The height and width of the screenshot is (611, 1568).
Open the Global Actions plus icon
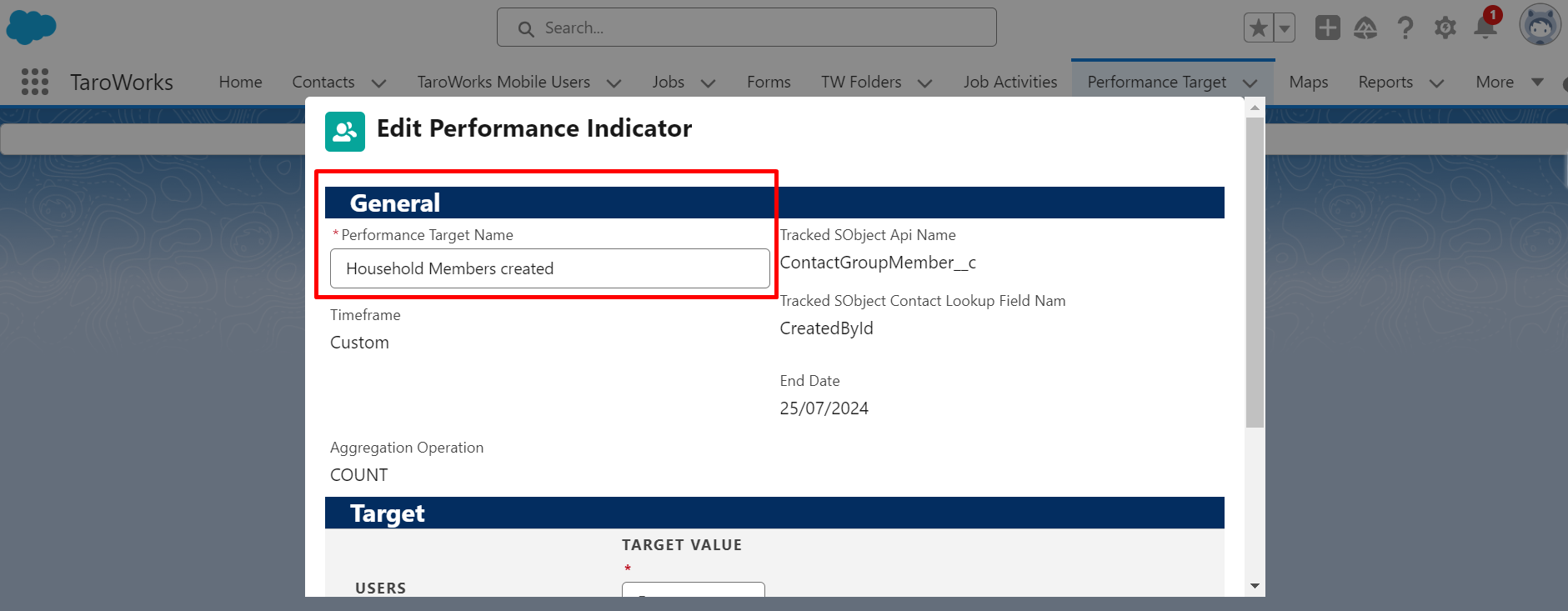click(1327, 28)
